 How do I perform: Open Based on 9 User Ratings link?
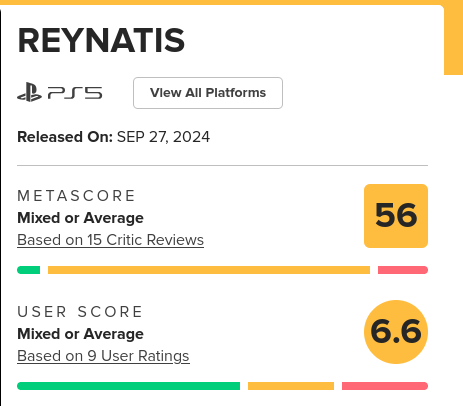coord(103,356)
